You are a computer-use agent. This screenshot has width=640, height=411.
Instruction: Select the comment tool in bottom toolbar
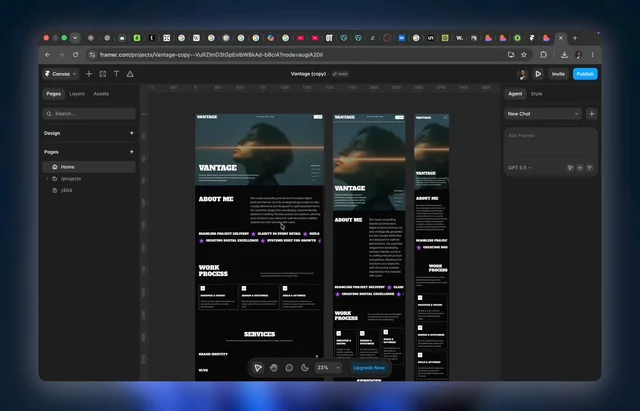click(x=289, y=368)
